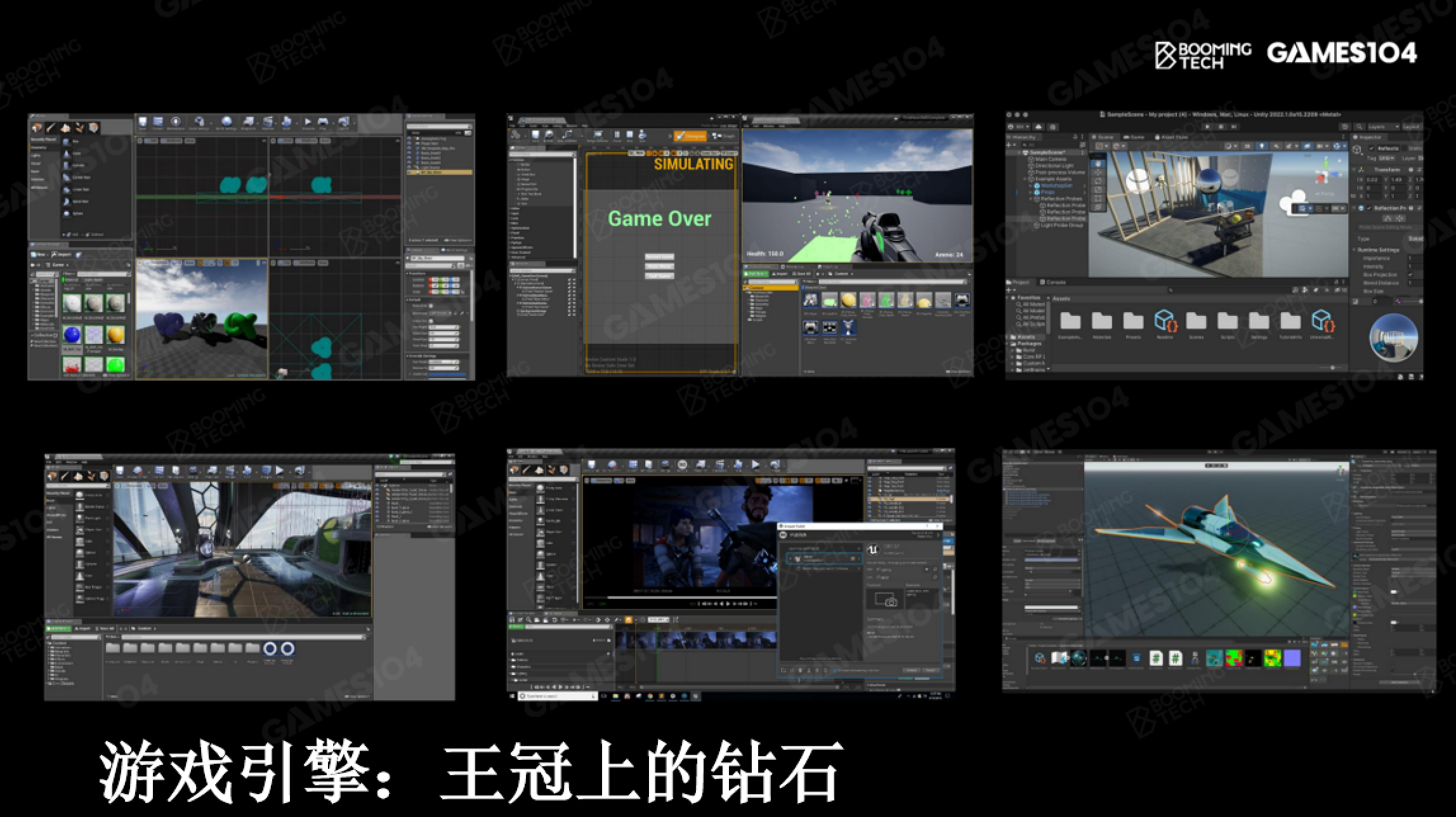Disable the Reflection Probe component checkbox

[1369, 208]
